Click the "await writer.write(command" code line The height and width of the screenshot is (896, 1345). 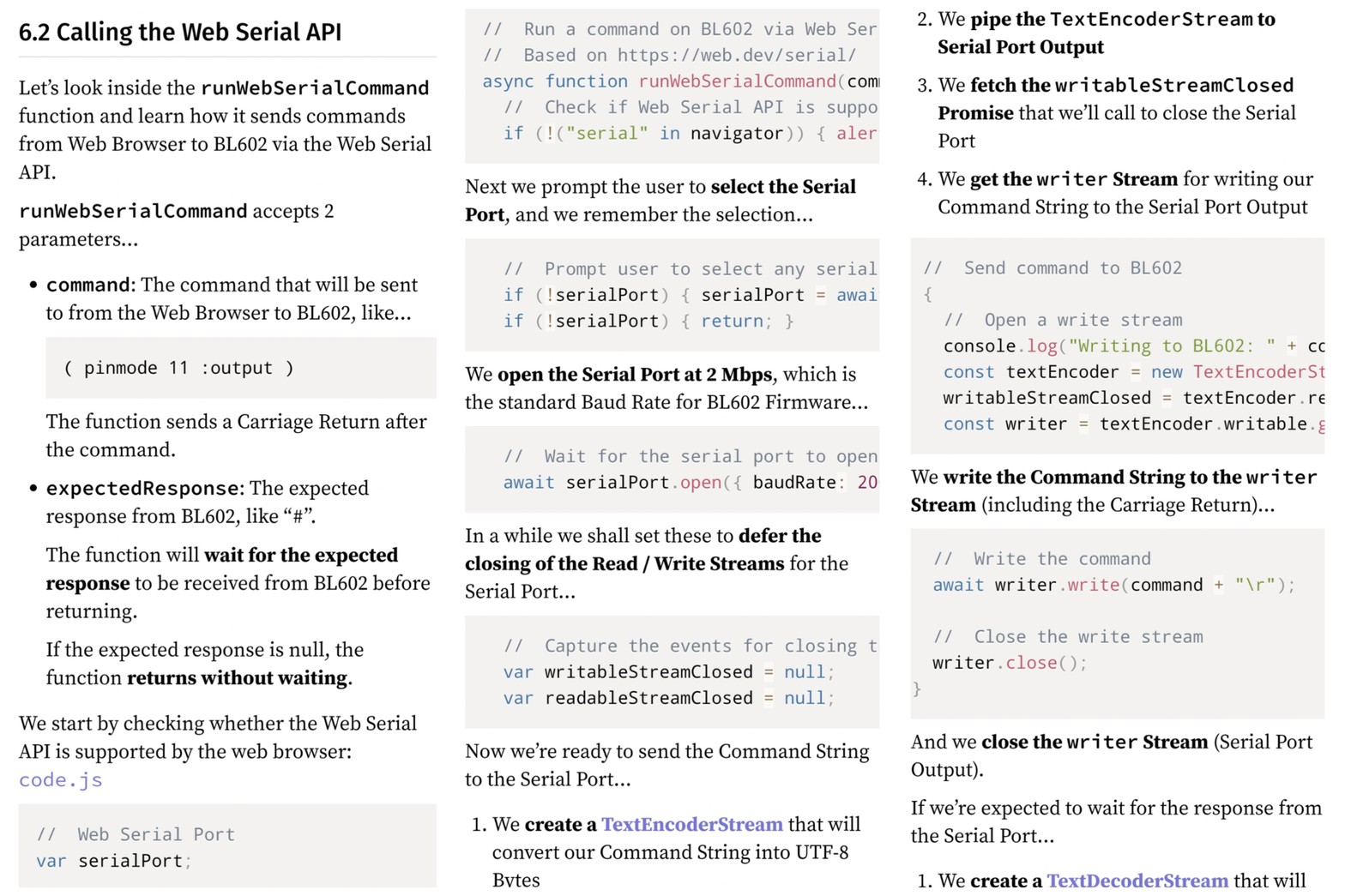(x=1113, y=586)
